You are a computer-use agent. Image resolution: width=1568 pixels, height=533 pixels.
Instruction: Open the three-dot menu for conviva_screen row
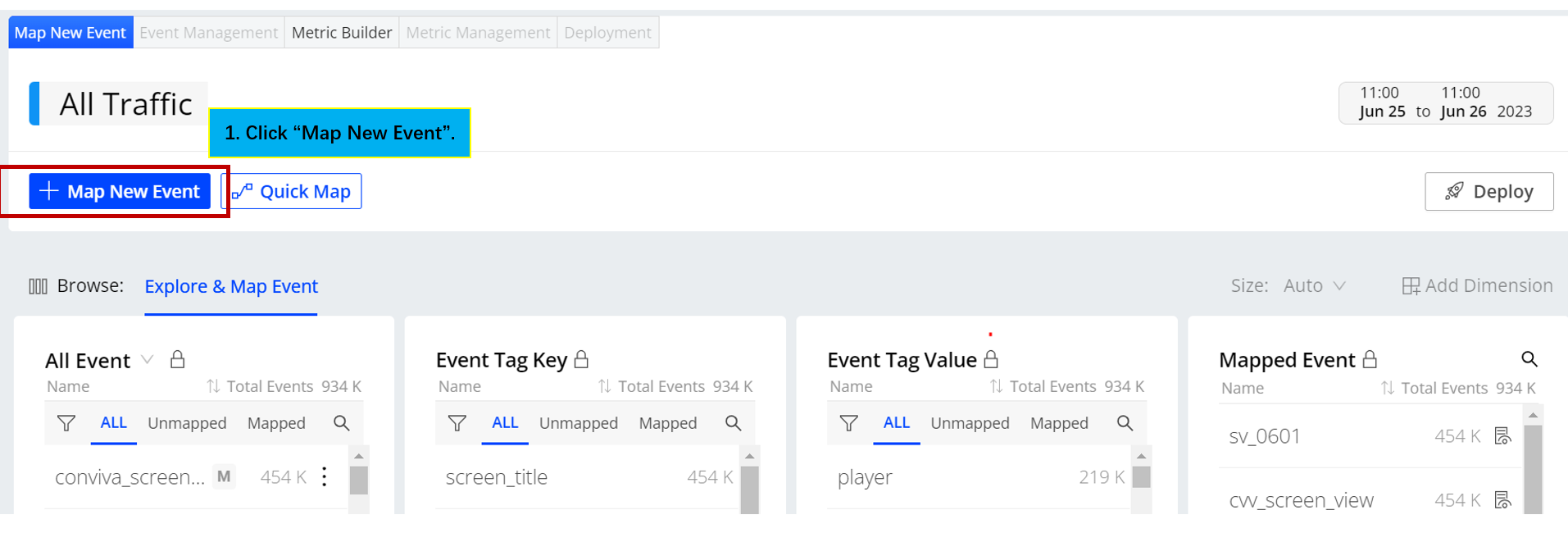click(325, 476)
